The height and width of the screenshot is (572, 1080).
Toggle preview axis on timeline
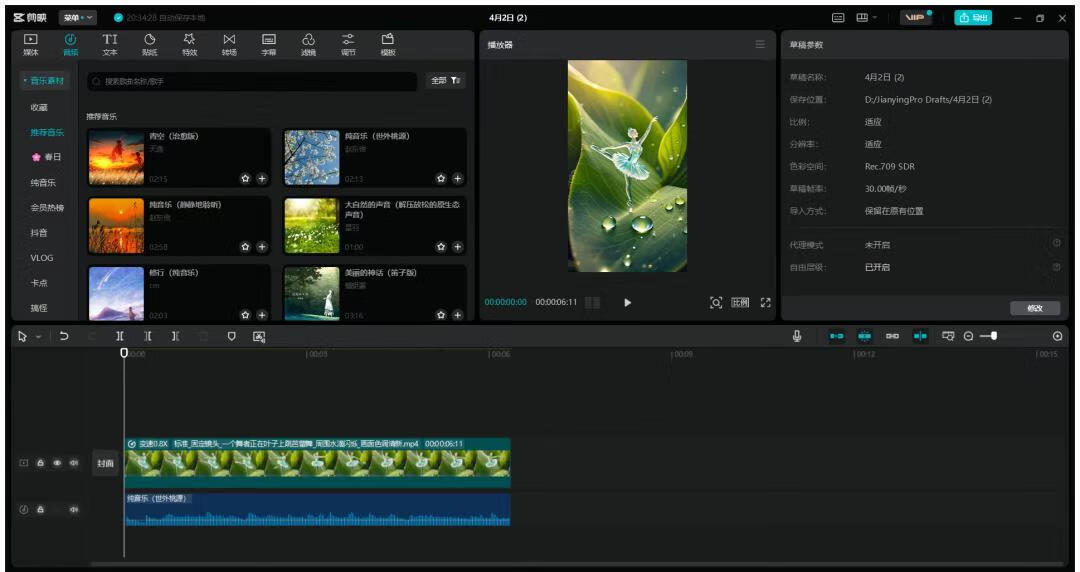pyautogui.click(x=920, y=336)
